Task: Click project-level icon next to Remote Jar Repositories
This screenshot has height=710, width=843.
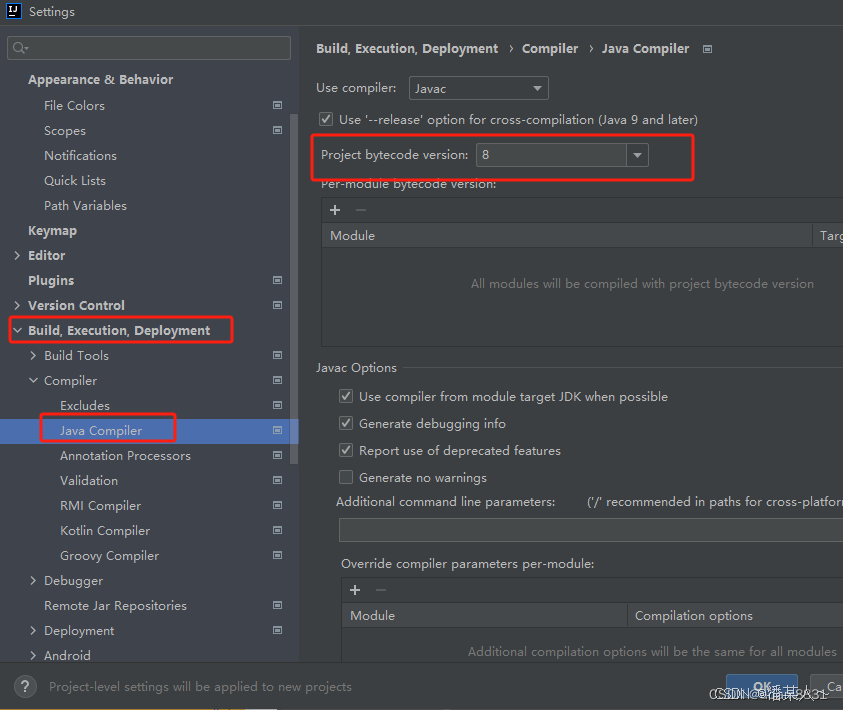Action: click(x=277, y=605)
